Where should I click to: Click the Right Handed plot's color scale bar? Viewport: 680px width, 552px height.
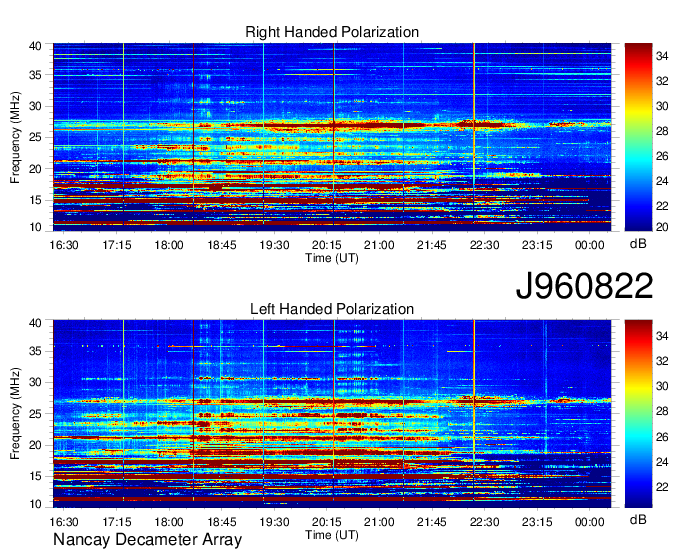click(638, 137)
